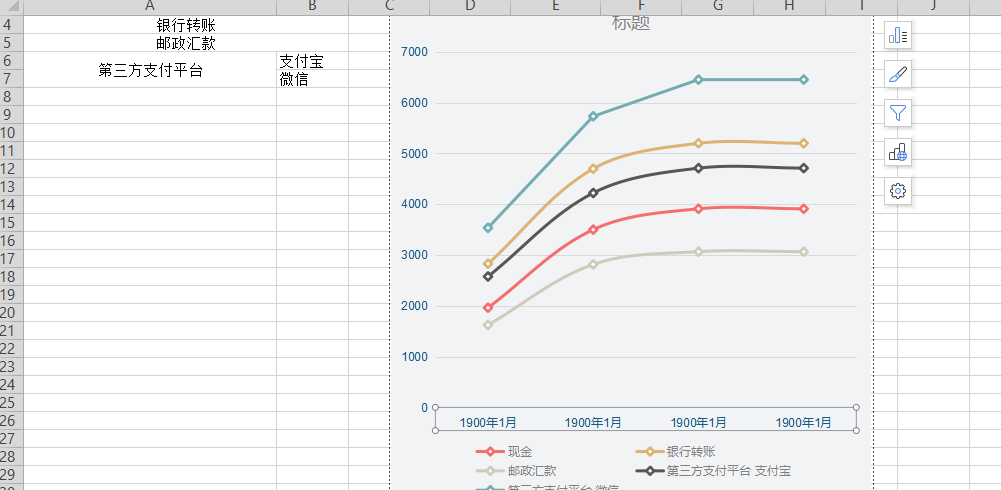Viewport: 1001px width, 490px height.
Task: Select the dark gray line's second data point
Action: [x=593, y=193]
